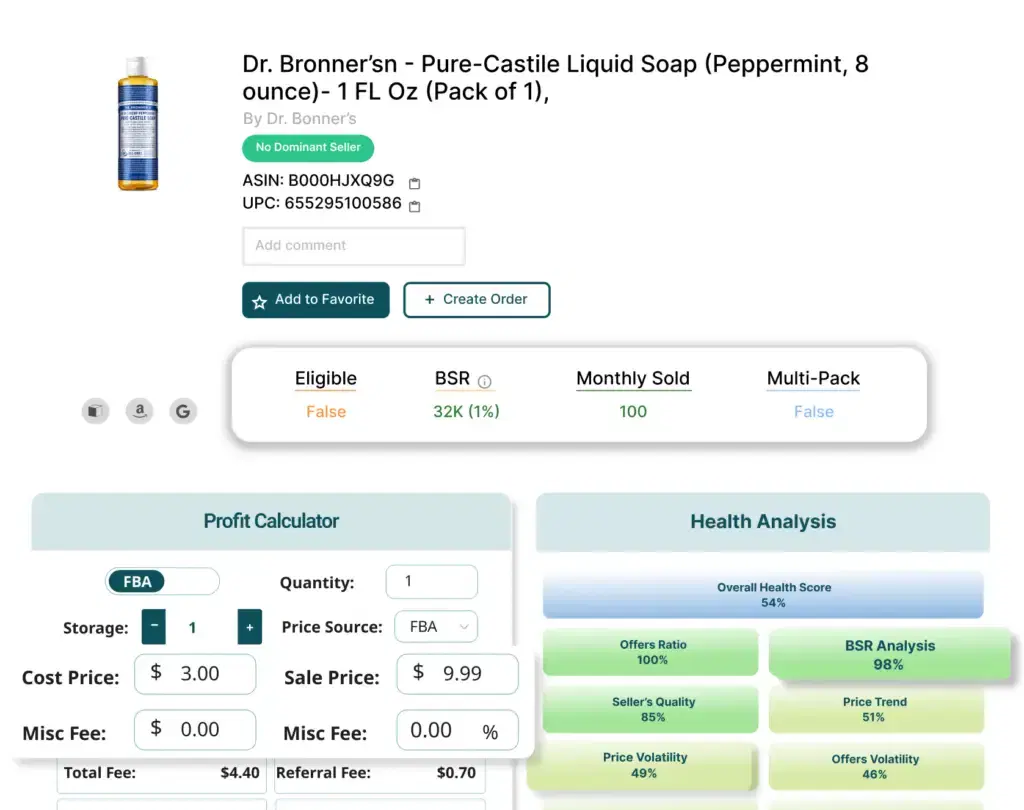Image resolution: width=1024 pixels, height=810 pixels.
Task: Click the Add comment field
Action: click(x=353, y=246)
